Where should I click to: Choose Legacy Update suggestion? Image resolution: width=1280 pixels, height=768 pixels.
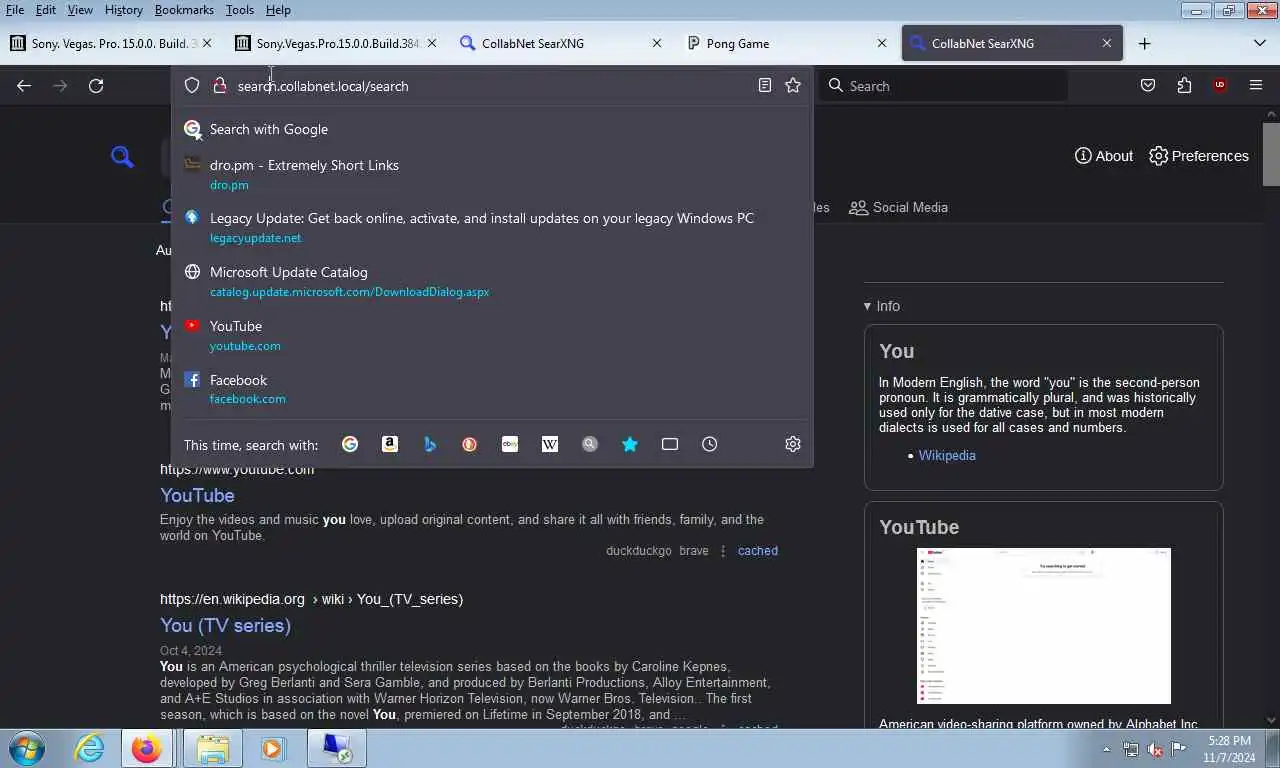click(x=492, y=227)
